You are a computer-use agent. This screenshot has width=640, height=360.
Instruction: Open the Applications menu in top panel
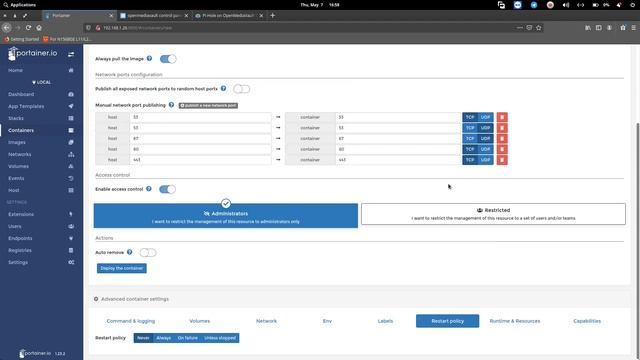pyautogui.click(x=20, y=5)
